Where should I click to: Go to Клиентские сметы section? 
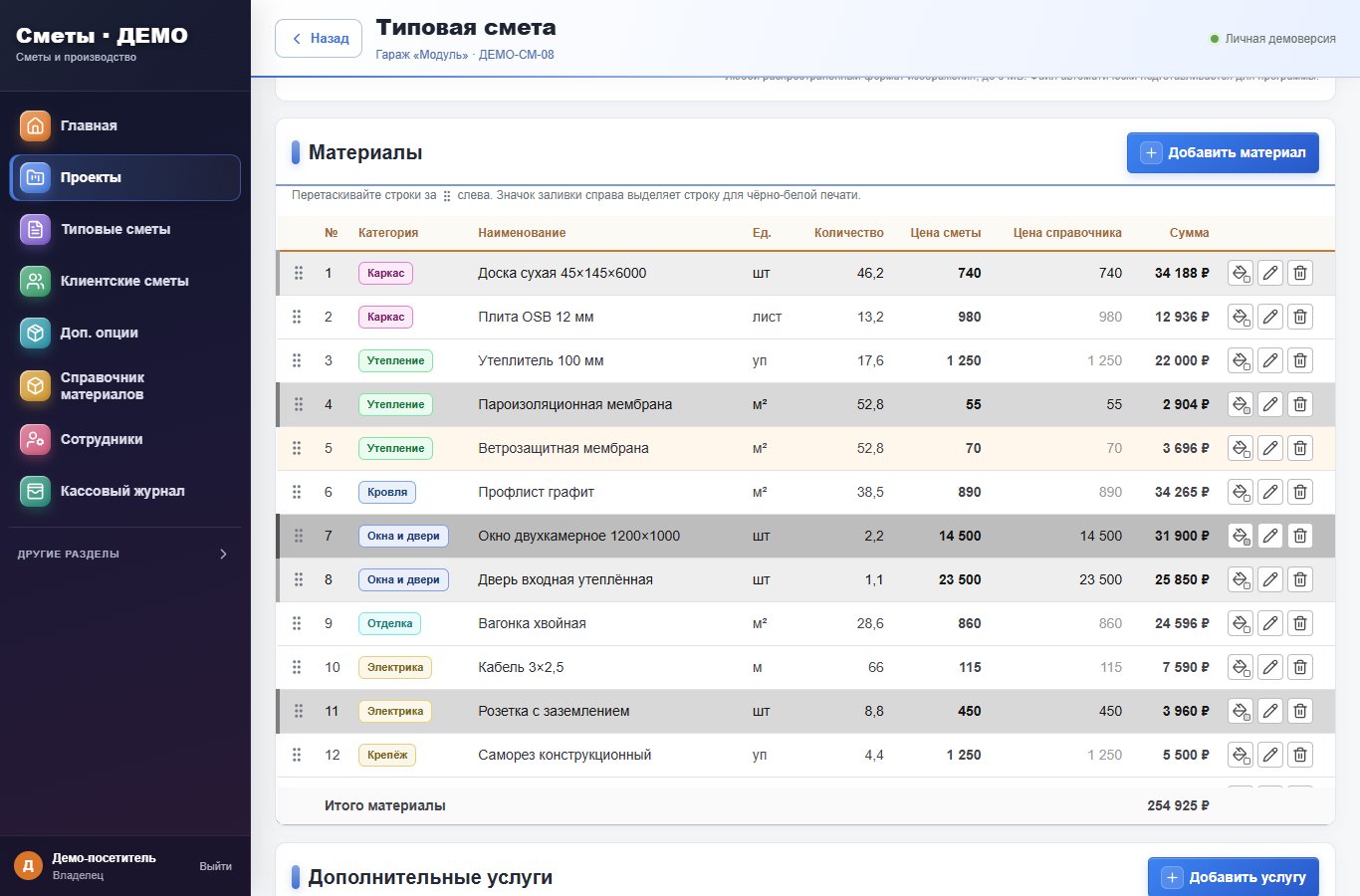pyautogui.click(x=125, y=281)
